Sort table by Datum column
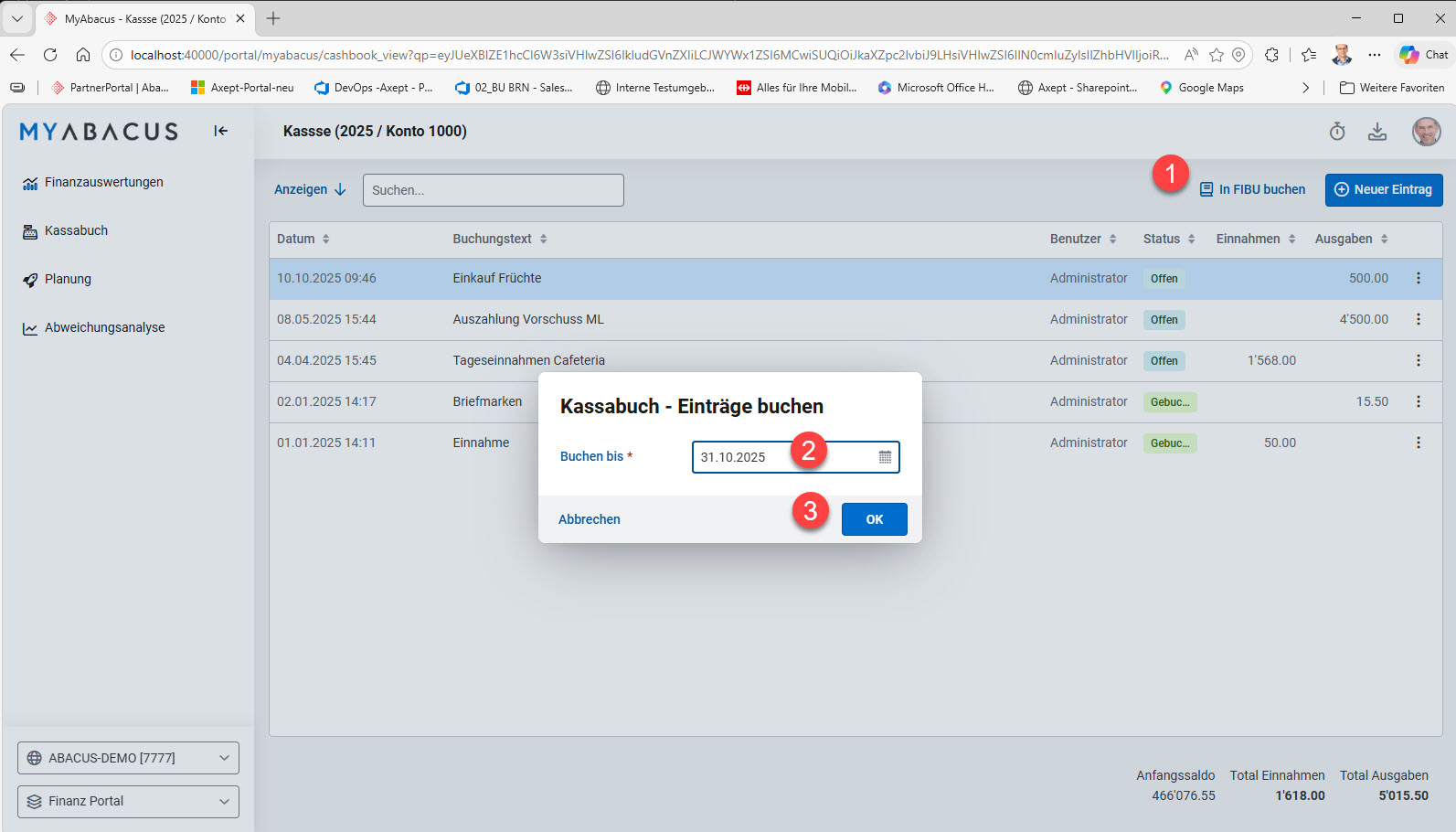1456x832 pixels. 303,239
